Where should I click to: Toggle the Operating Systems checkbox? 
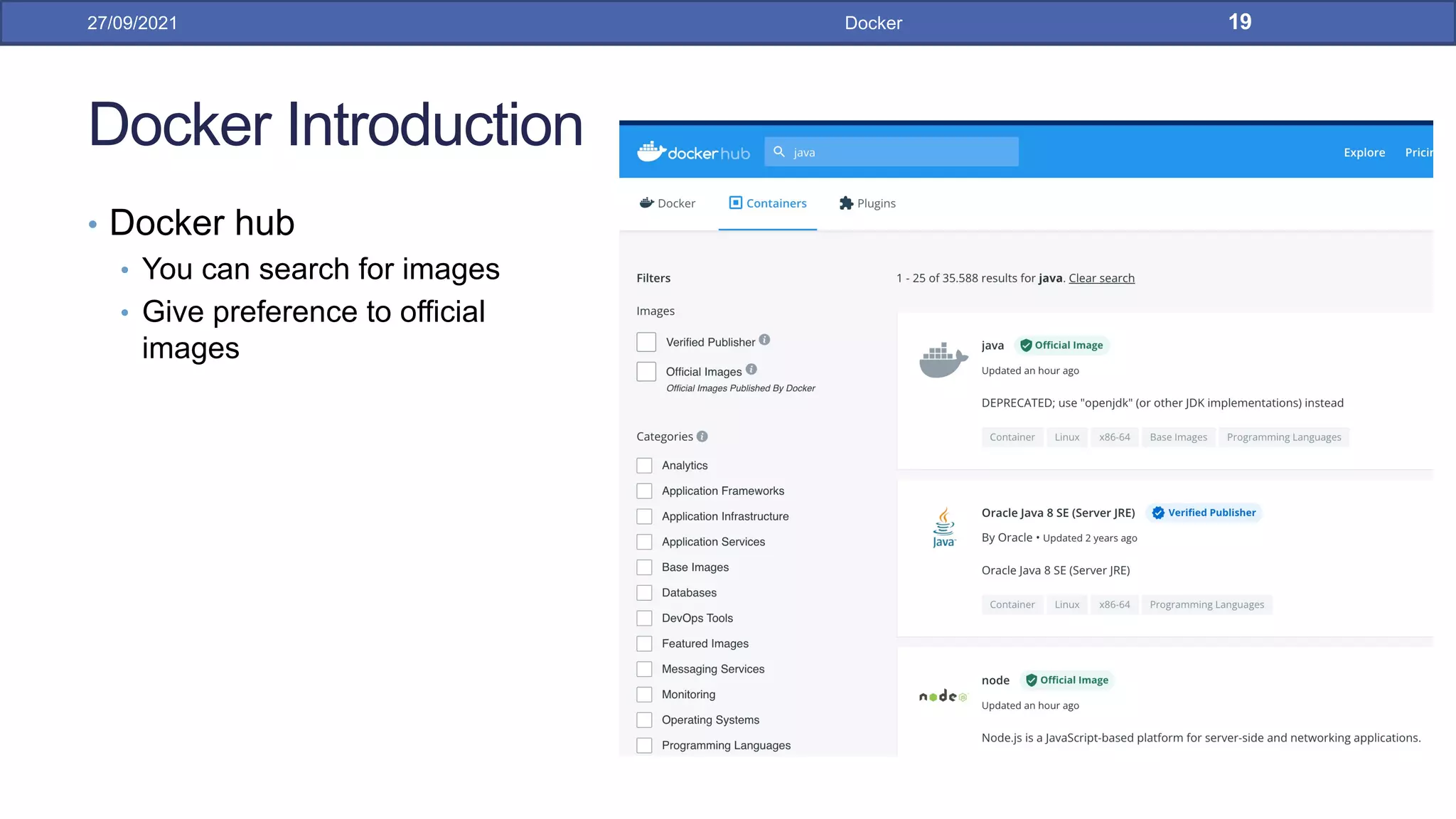644,720
